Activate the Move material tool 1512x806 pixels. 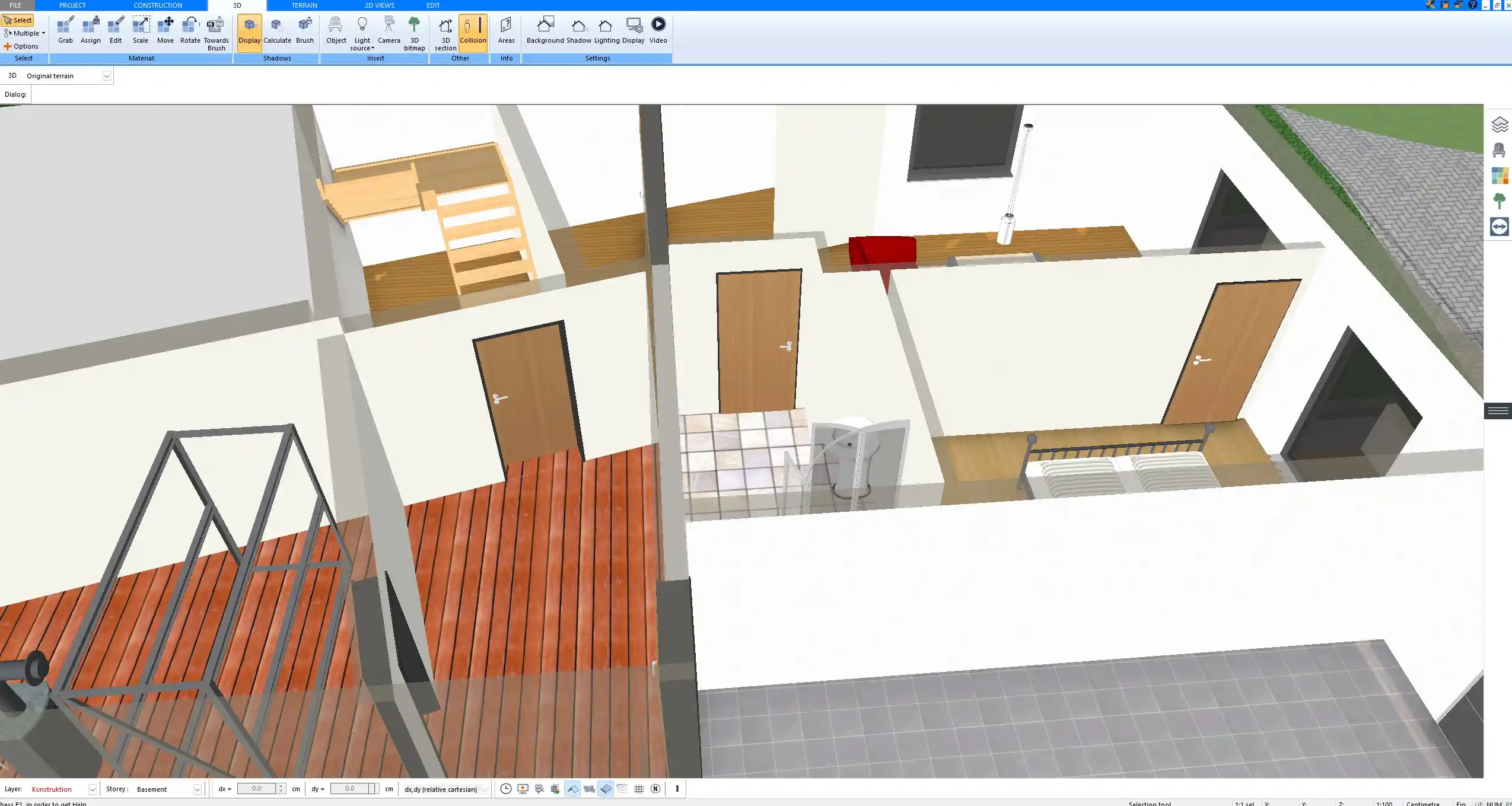pos(165,31)
